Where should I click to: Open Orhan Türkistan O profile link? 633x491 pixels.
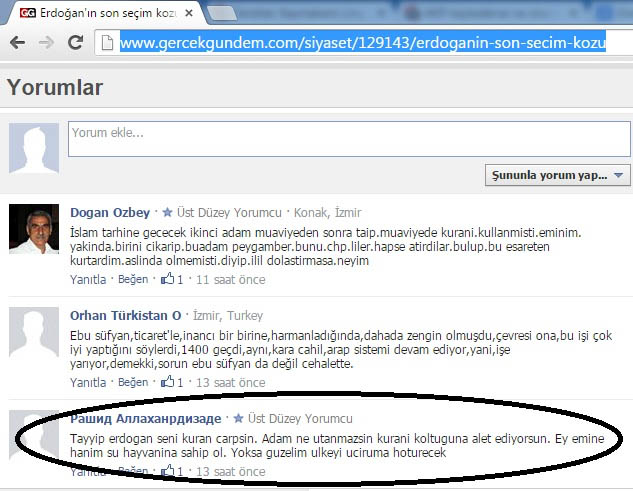pyautogui.click(x=125, y=315)
